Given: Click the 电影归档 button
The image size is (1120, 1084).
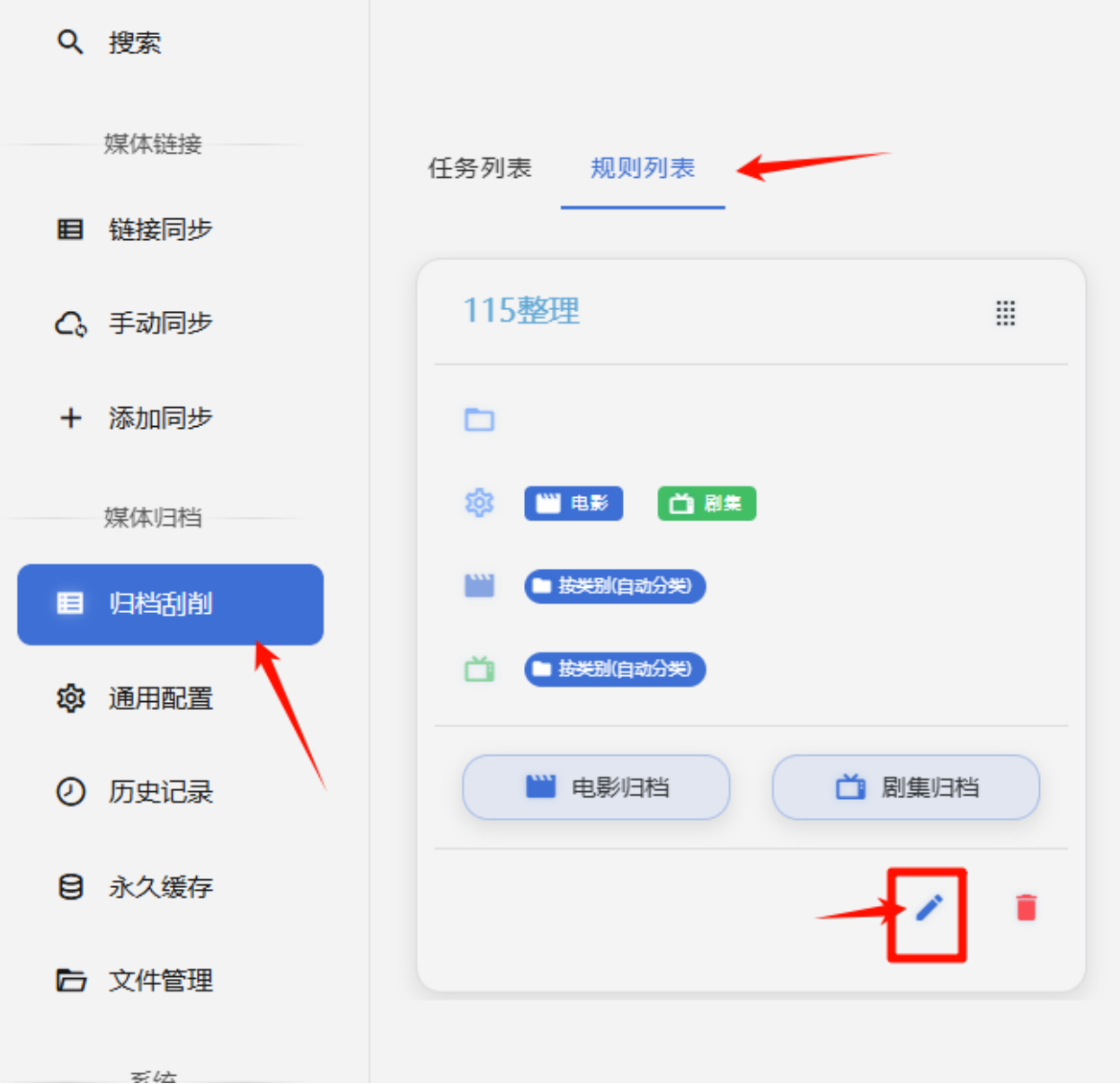Looking at the screenshot, I should [596, 787].
